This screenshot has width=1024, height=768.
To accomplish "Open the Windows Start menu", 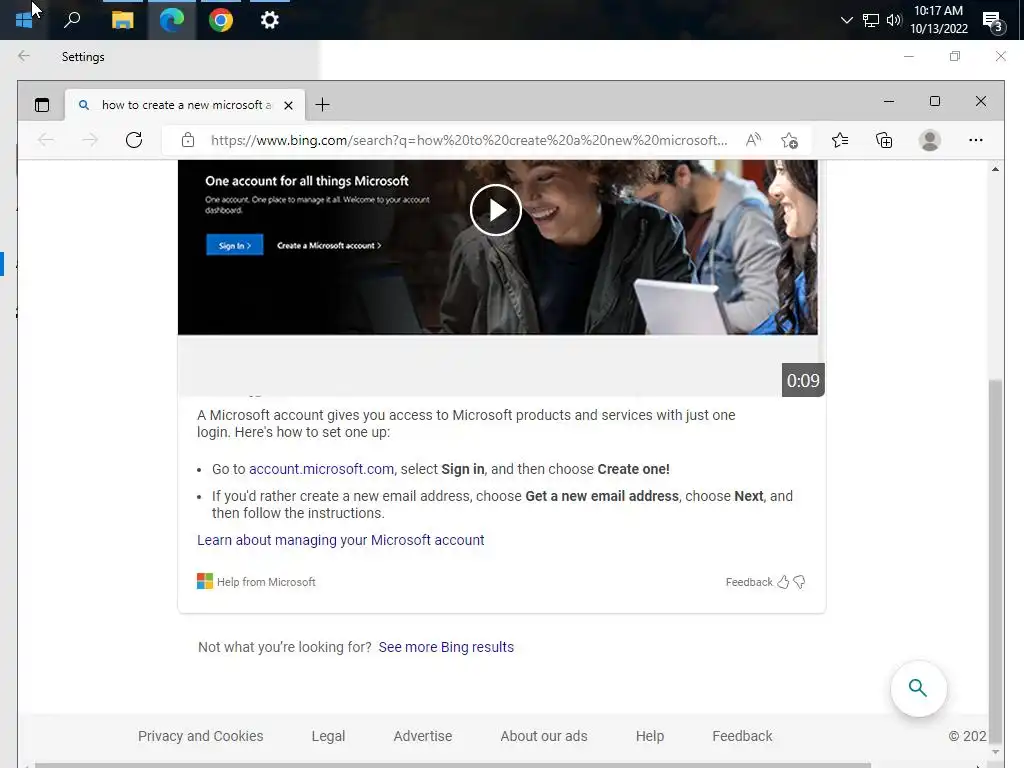I will (x=24, y=20).
